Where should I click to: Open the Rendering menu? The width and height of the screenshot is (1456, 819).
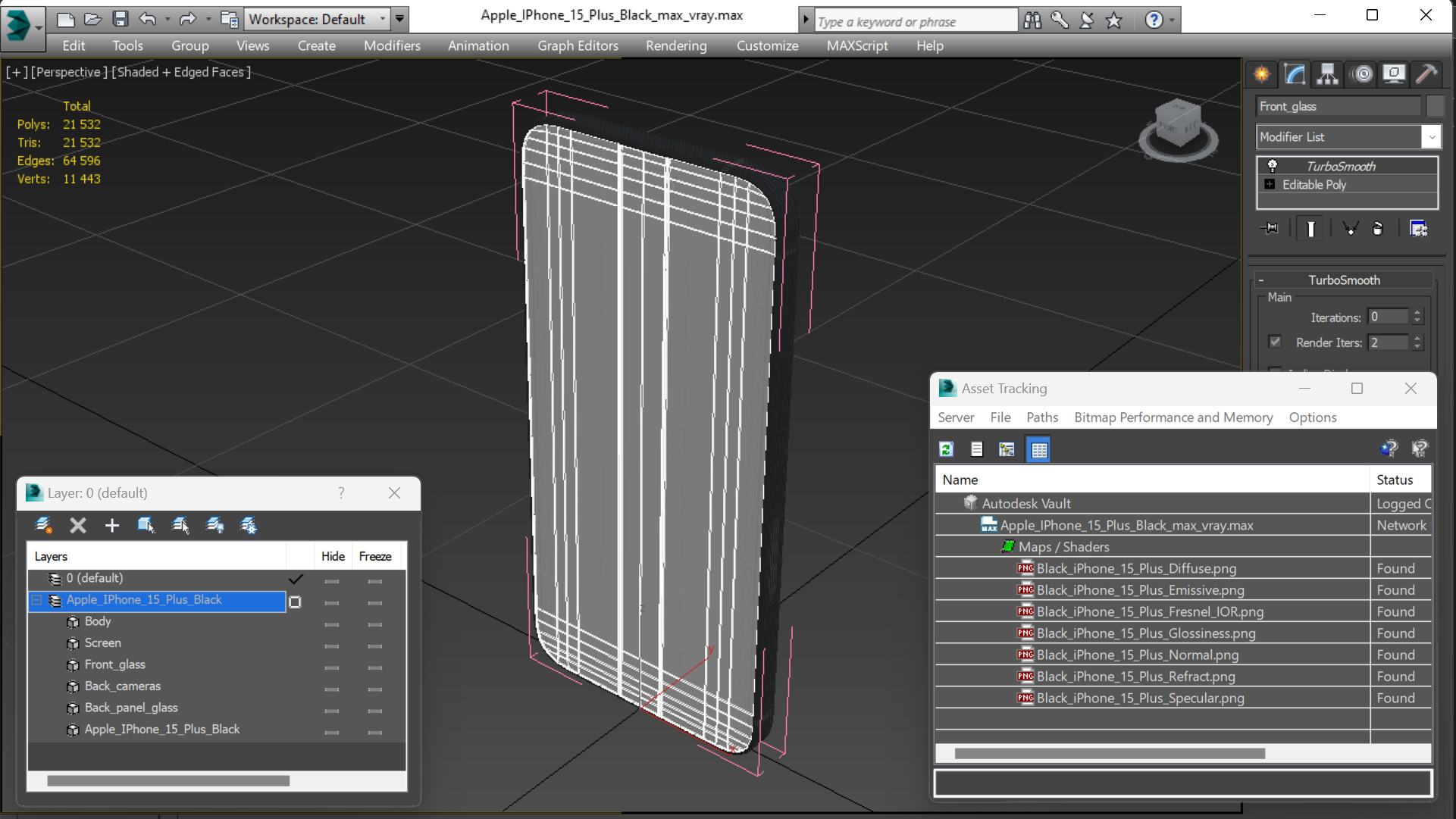pos(676,45)
